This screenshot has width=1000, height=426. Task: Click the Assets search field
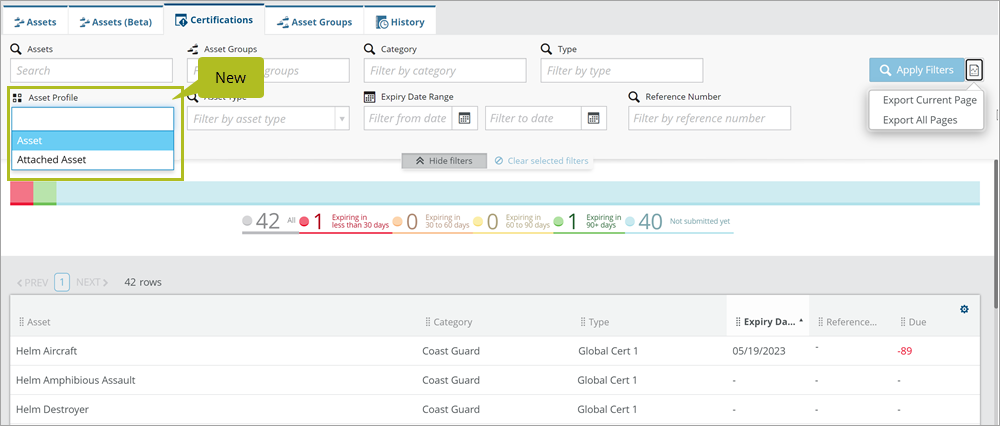[x=92, y=70]
